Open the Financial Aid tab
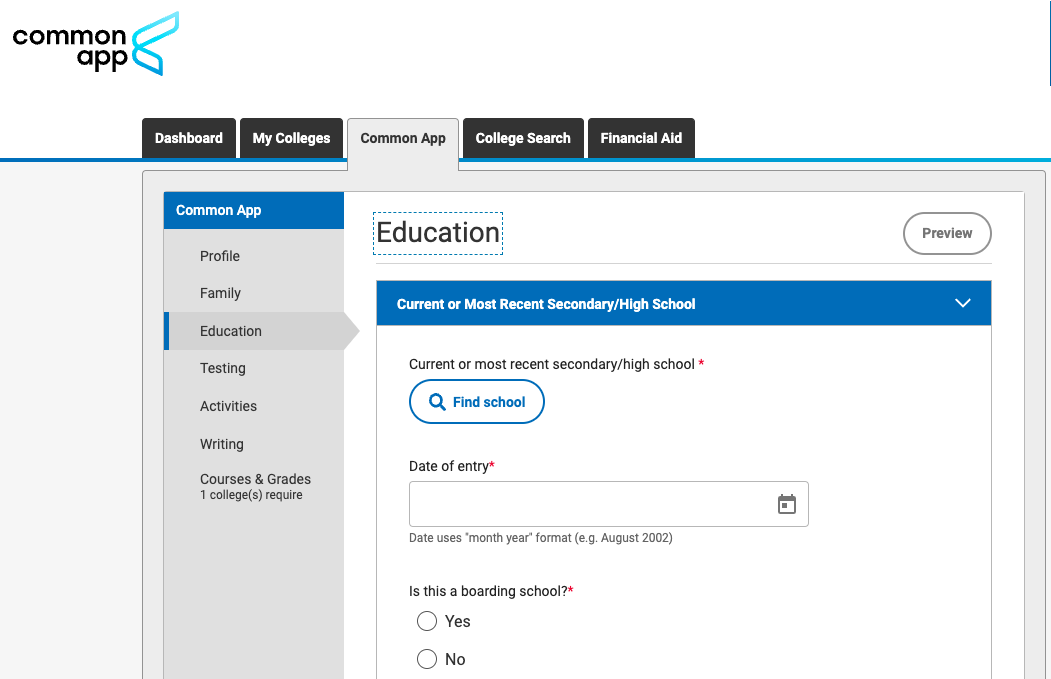This screenshot has width=1051, height=679. (x=641, y=138)
